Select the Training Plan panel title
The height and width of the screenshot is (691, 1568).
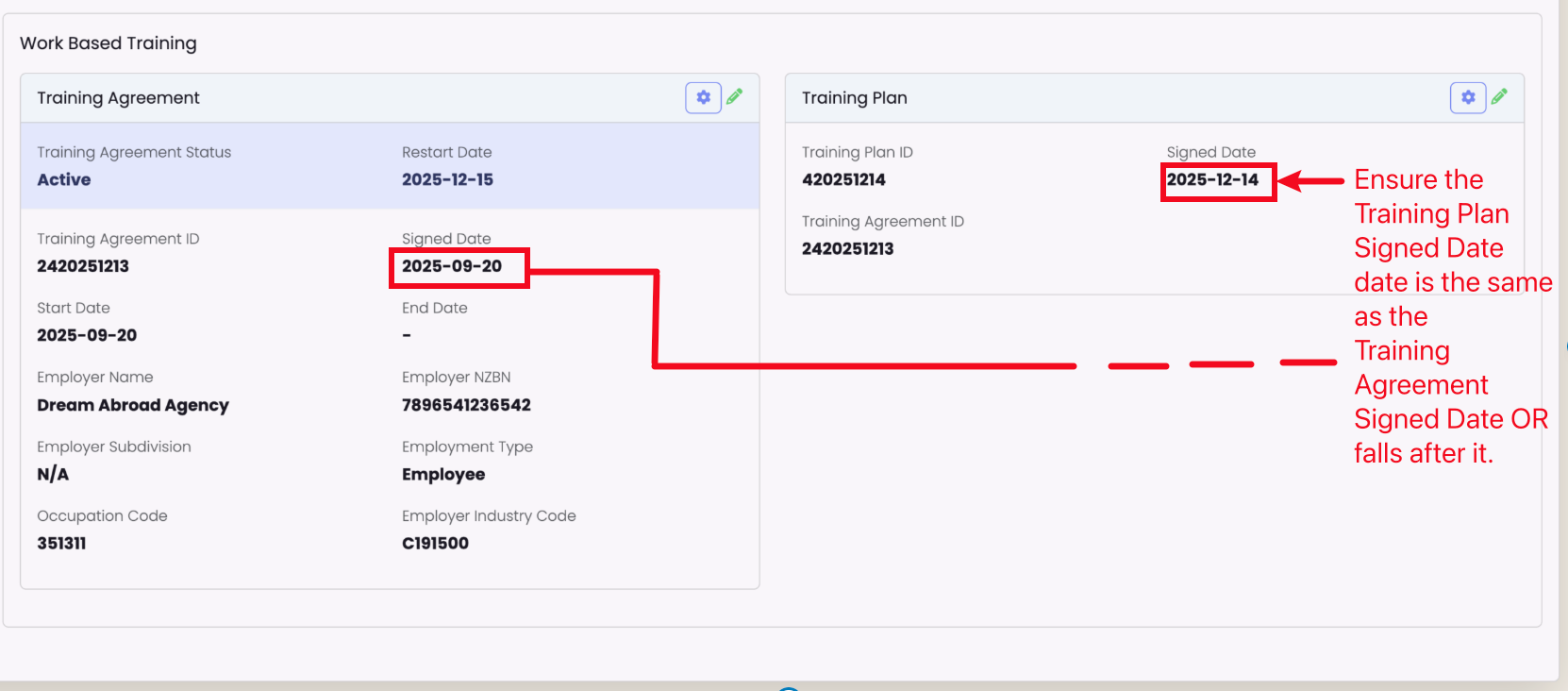tap(854, 98)
